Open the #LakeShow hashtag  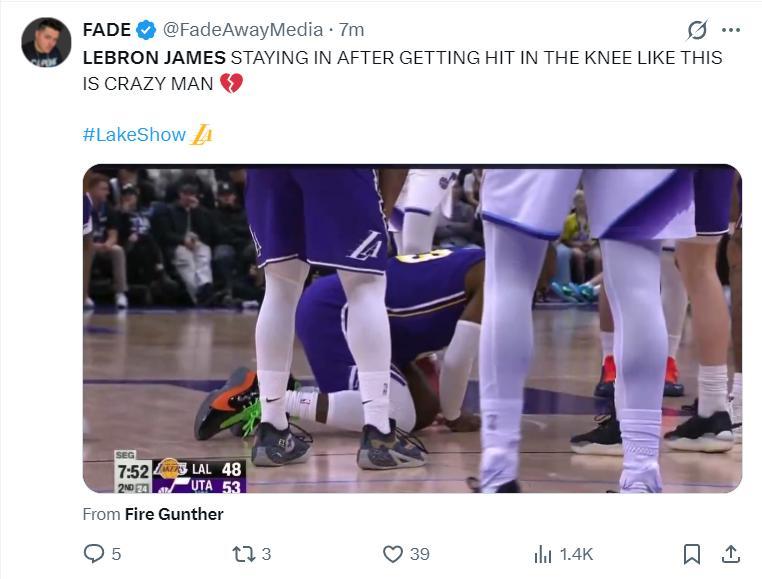coord(134,134)
